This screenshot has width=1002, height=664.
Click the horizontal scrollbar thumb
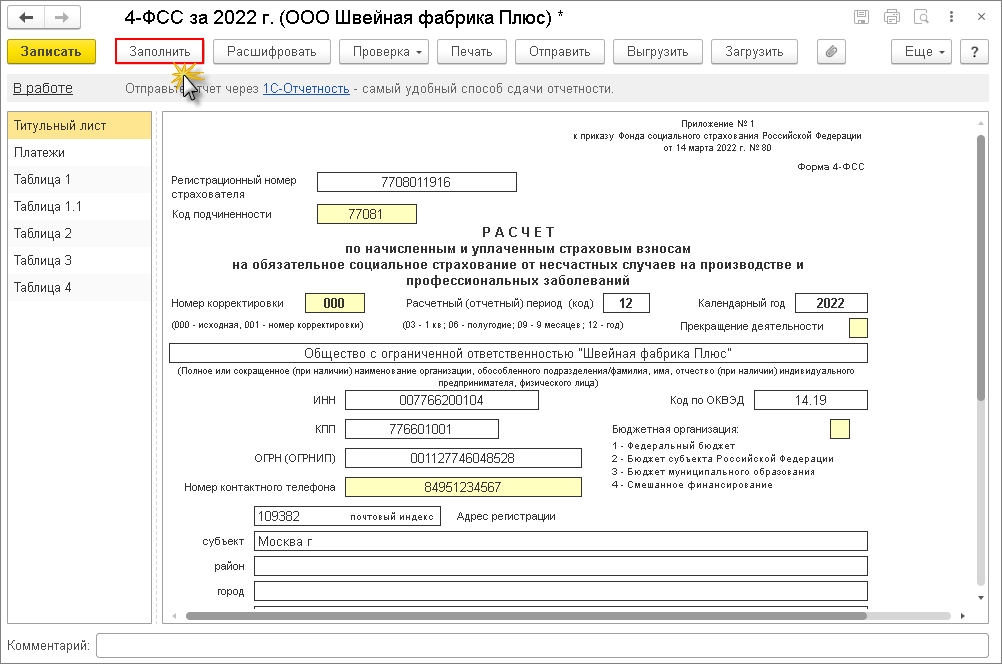[526, 616]
